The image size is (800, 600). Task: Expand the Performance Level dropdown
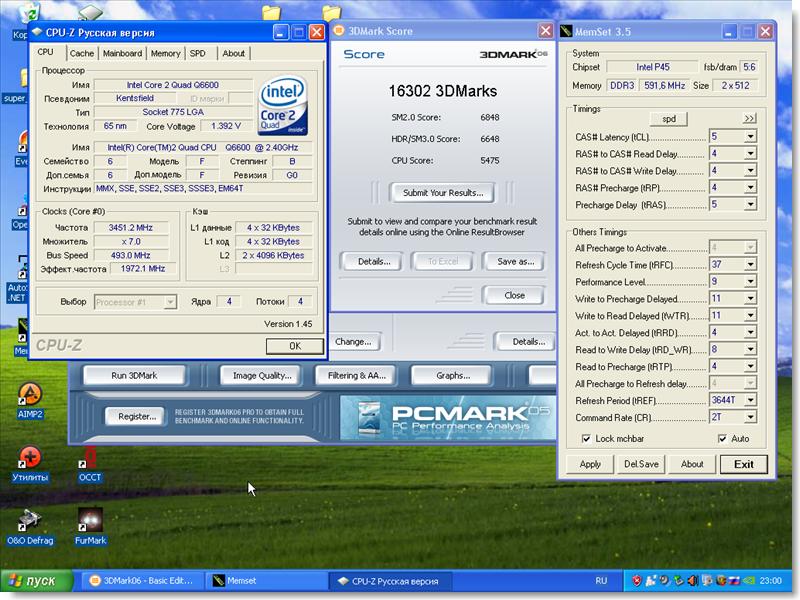(750, 282)
